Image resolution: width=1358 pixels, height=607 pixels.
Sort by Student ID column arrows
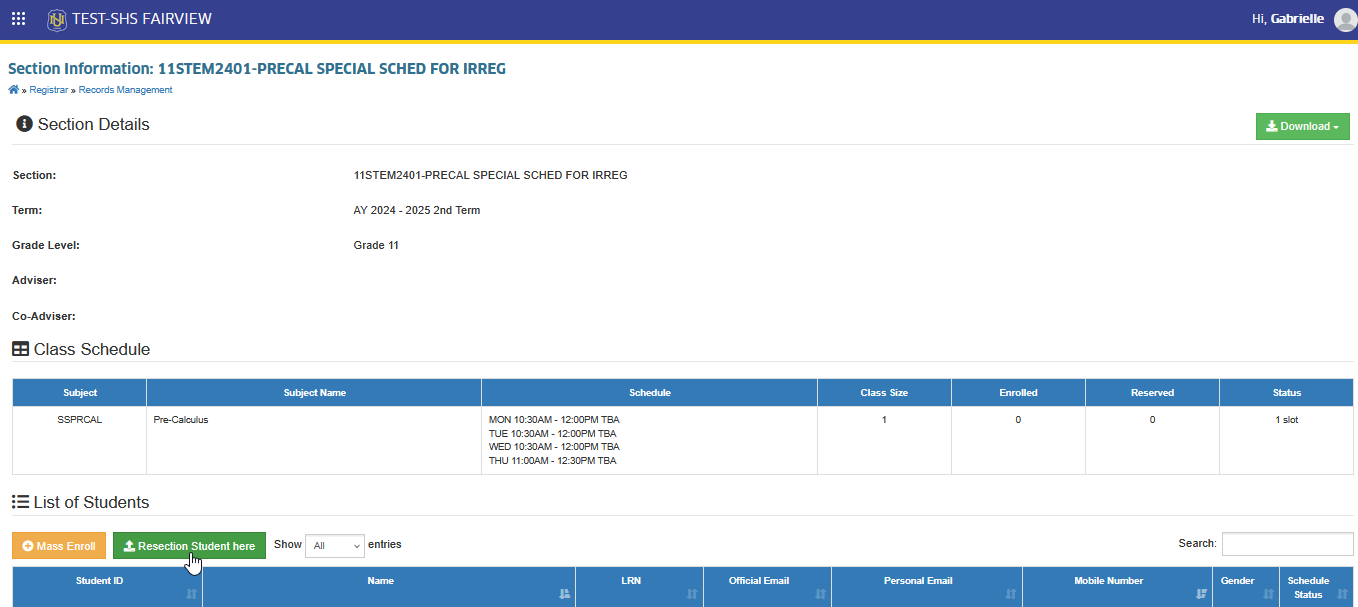click(x=192, y=594)
